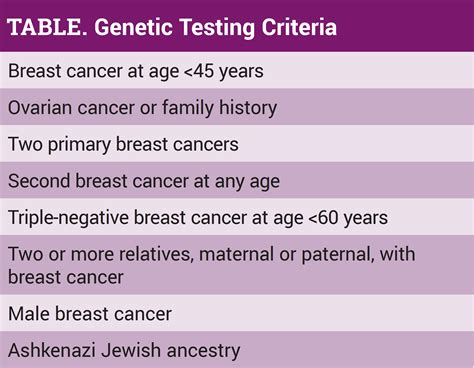The image size is (474, 368).
Task: Click the <45 age value text
Action: pyautogui.click(x=198, y=71)
